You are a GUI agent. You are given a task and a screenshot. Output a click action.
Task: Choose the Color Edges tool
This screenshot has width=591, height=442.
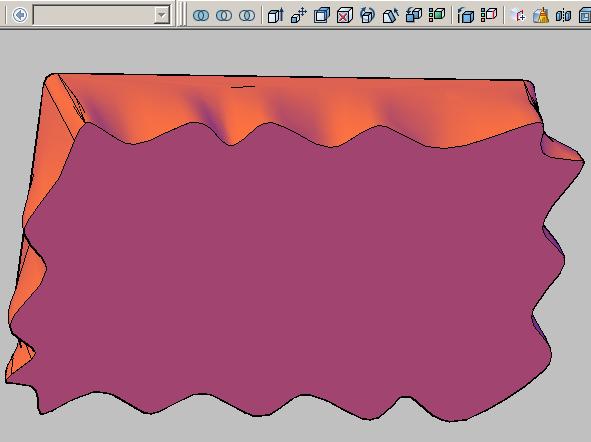(x=489, y=15)
